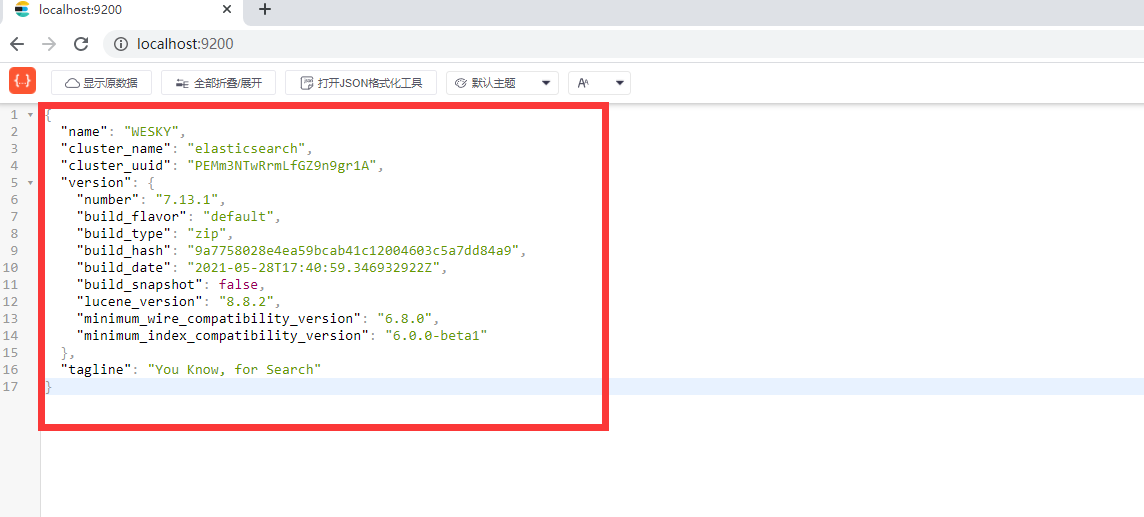The image size is (1144, 517).
Task: Click the "6.0.0-beta1" value
Action: click(x=436, y=335)
